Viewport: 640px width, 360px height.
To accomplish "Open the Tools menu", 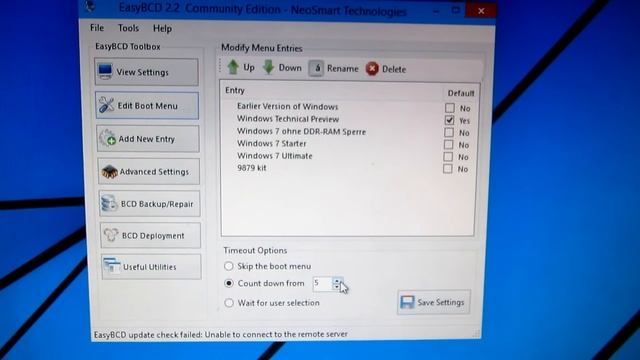I will pos(128,28).
